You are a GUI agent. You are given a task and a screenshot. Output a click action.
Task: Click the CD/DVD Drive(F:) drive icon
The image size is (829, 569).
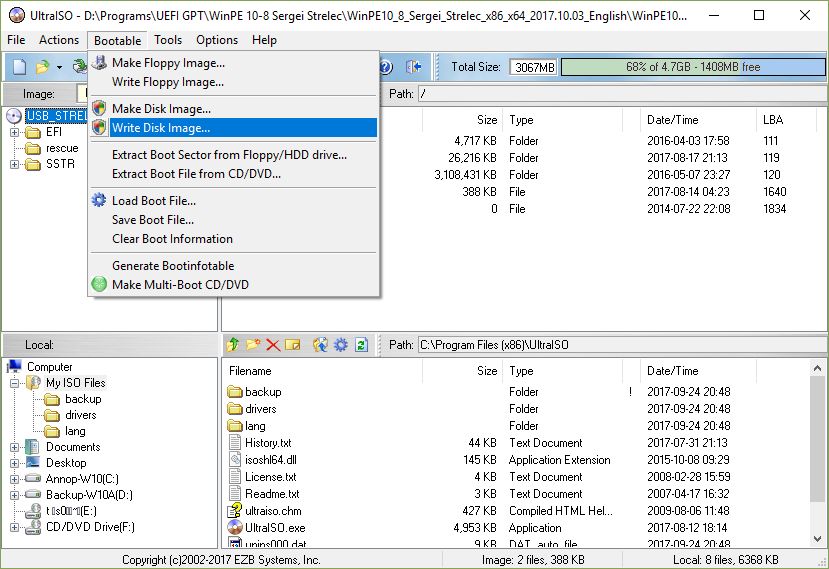pyautogui.click(x=33, y=527)
